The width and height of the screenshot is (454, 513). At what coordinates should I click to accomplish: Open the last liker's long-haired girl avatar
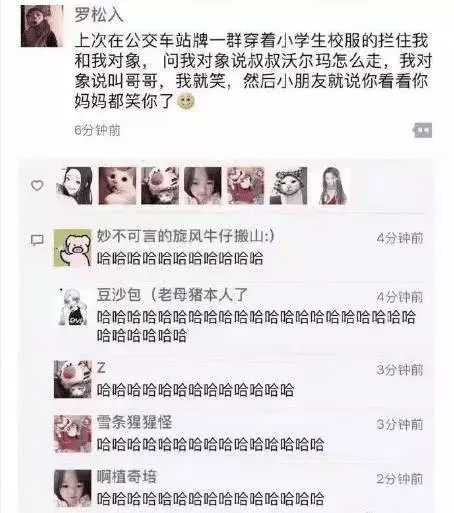[x=331, y=186]
